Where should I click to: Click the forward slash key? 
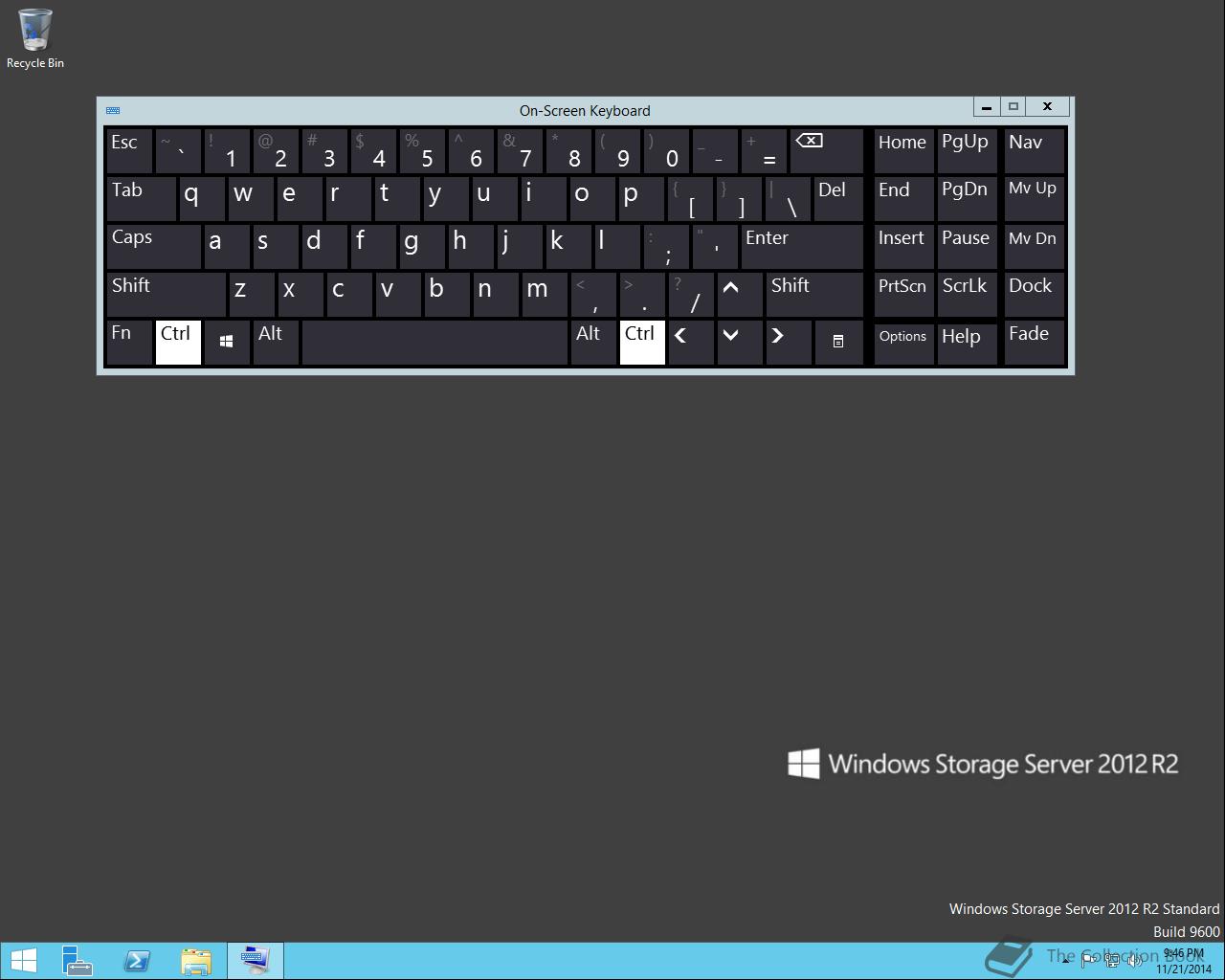pos(691,295)
